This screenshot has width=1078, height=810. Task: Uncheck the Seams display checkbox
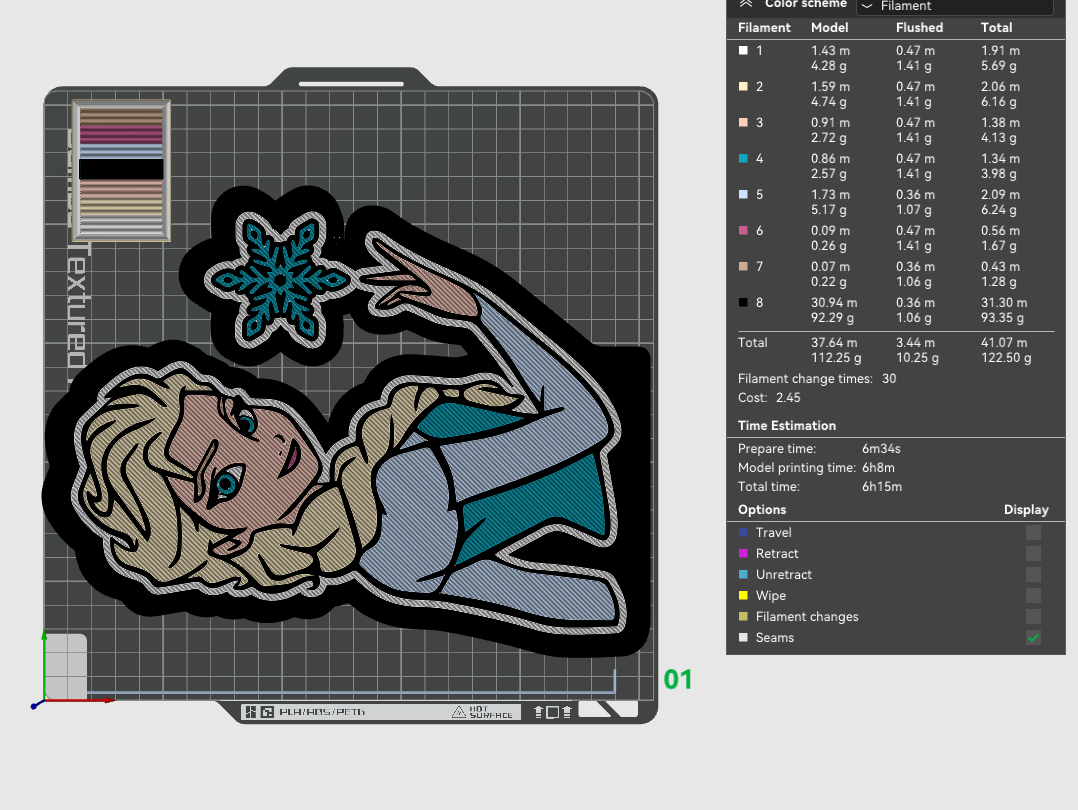pos(1033,637)
